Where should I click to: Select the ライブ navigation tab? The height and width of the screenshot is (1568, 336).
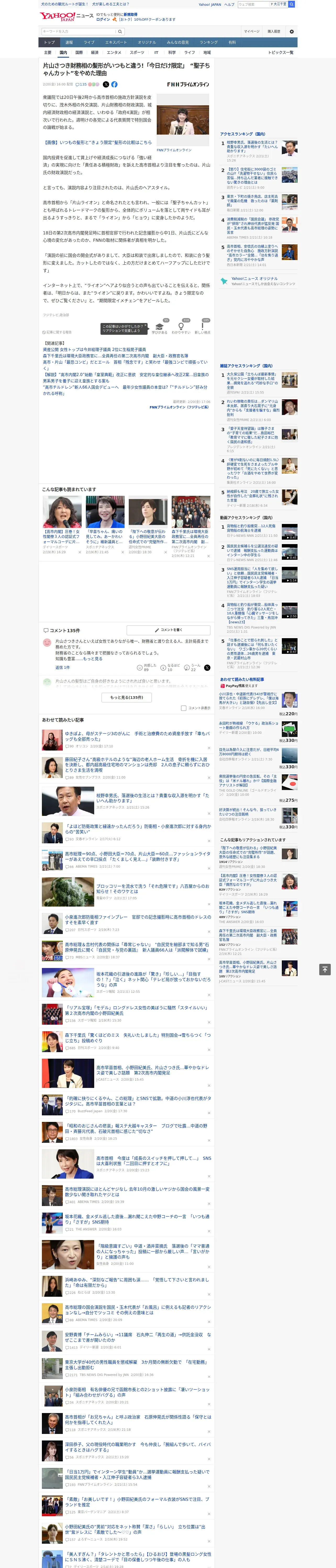pyautogui.click(x=89, y=43)
